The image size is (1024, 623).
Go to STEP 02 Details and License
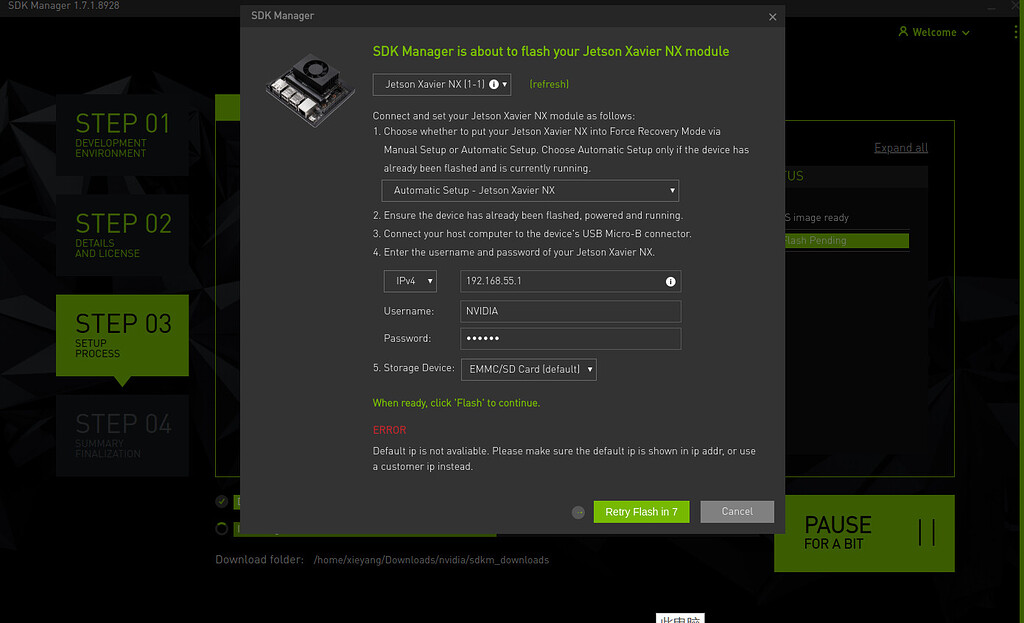click(x=122, y=235)
